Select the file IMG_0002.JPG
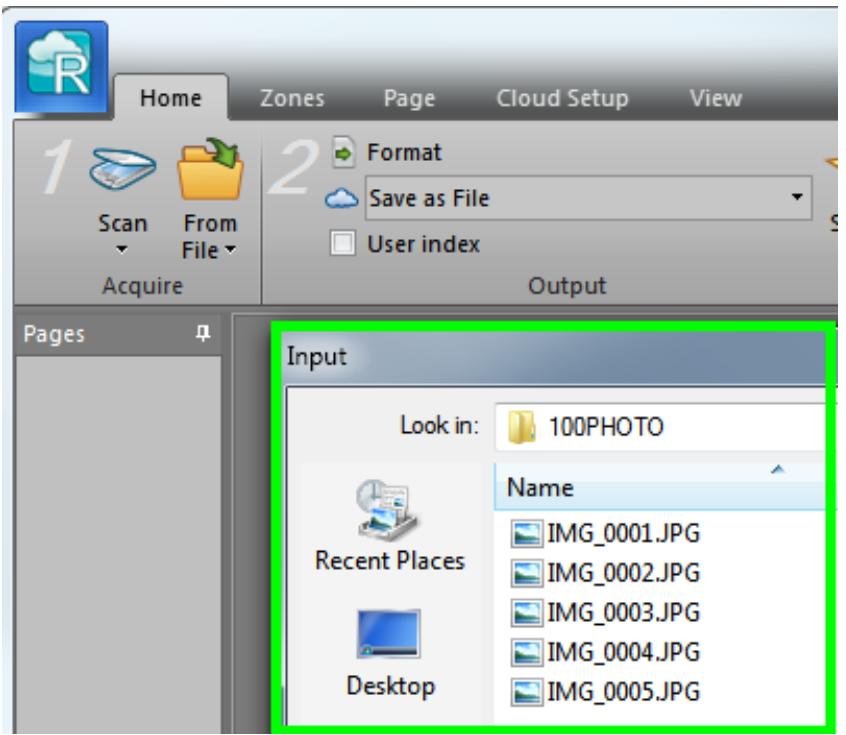 coord(605,573)
